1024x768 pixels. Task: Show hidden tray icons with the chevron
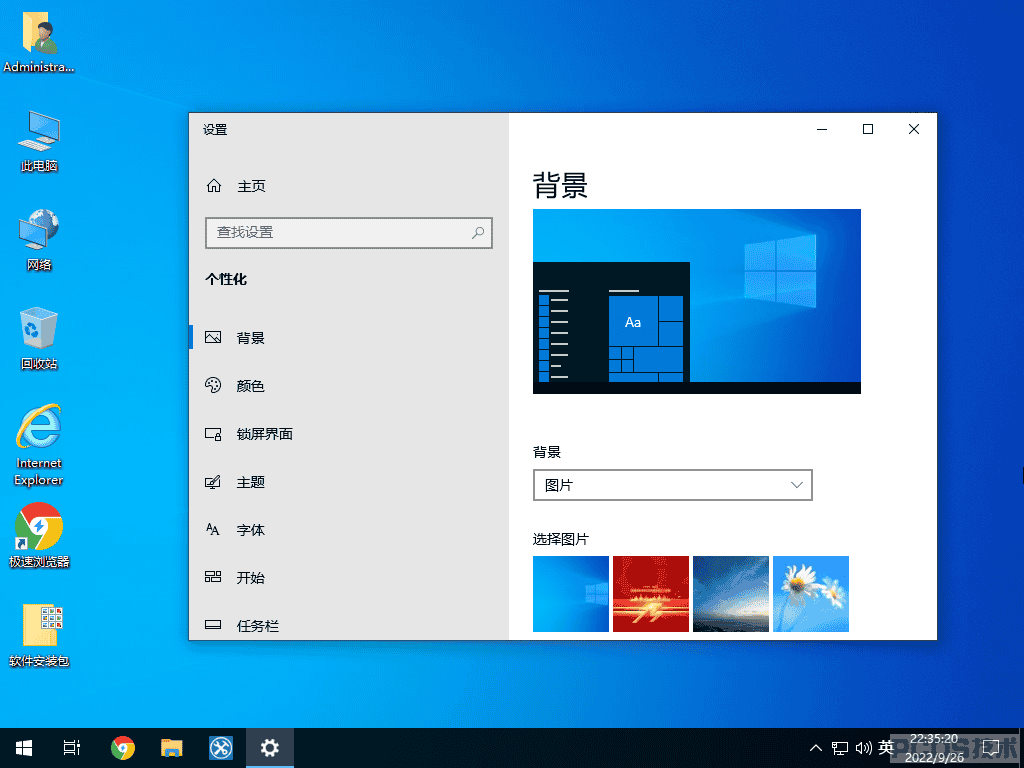816,748
